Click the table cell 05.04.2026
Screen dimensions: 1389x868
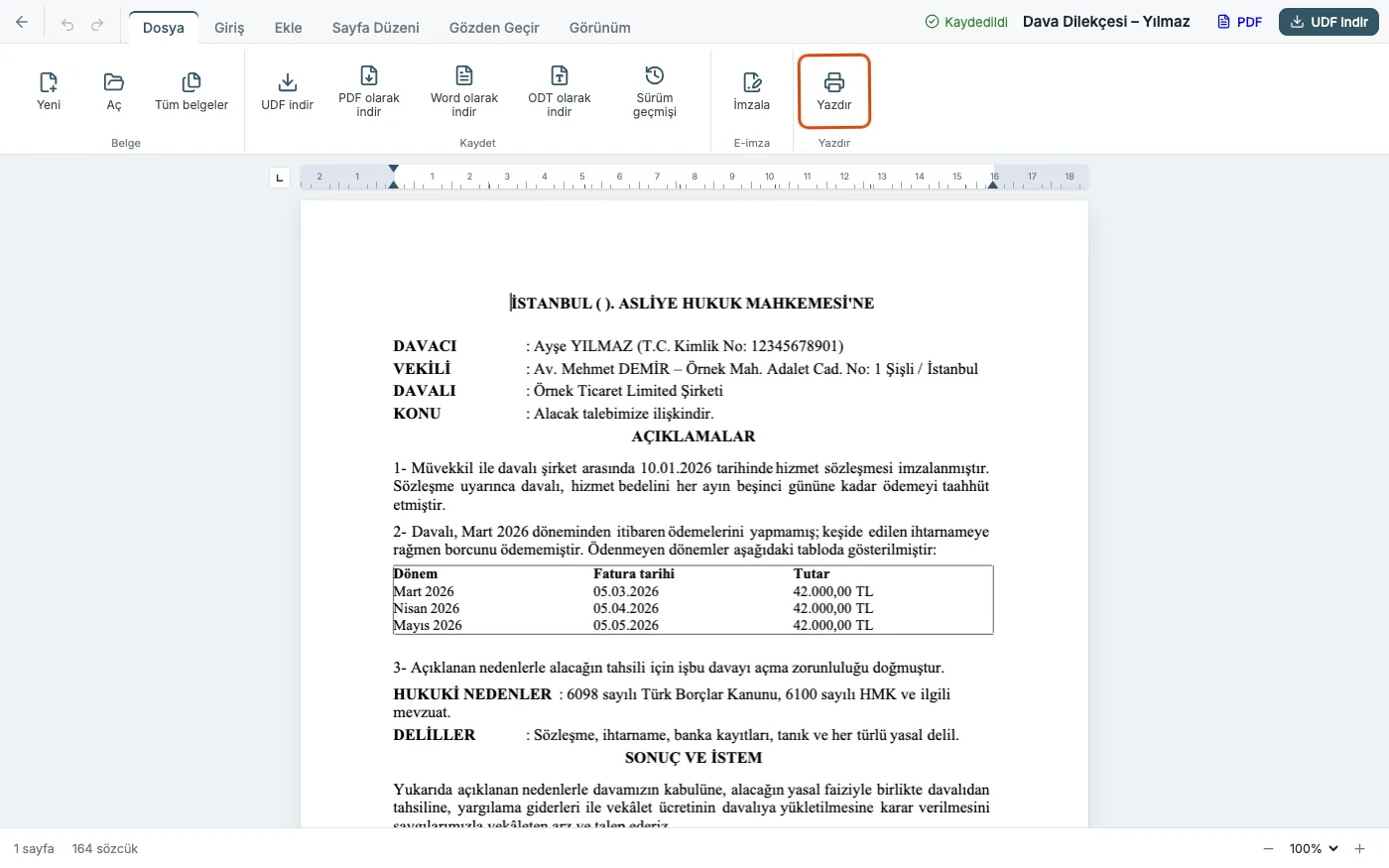(626, 608)
